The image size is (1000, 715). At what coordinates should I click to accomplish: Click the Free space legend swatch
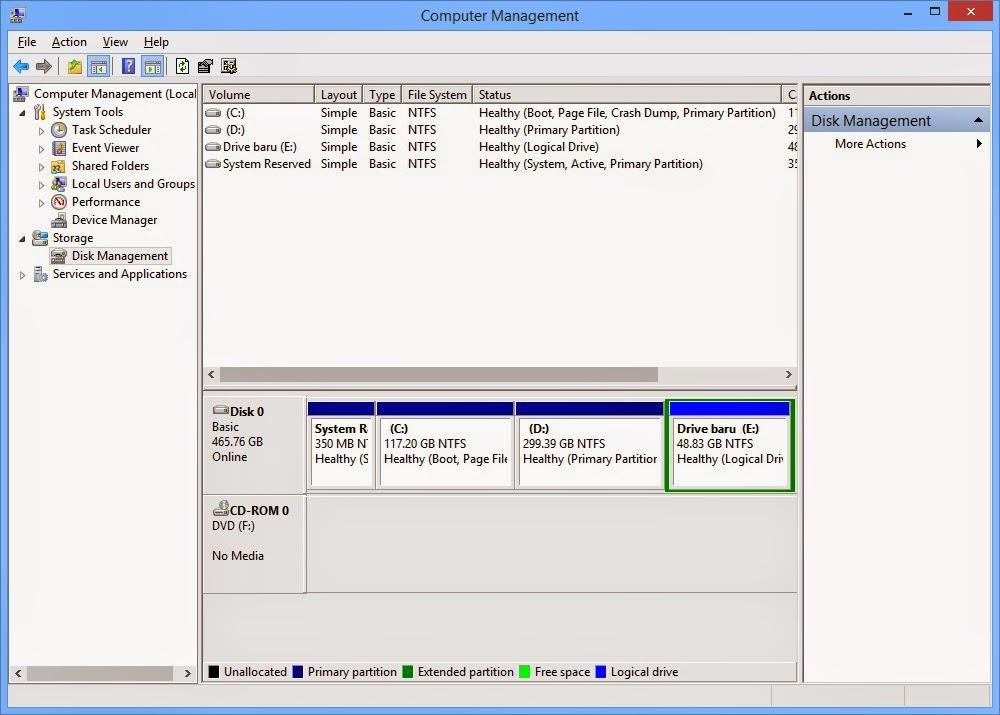click(x=525, y=672)
